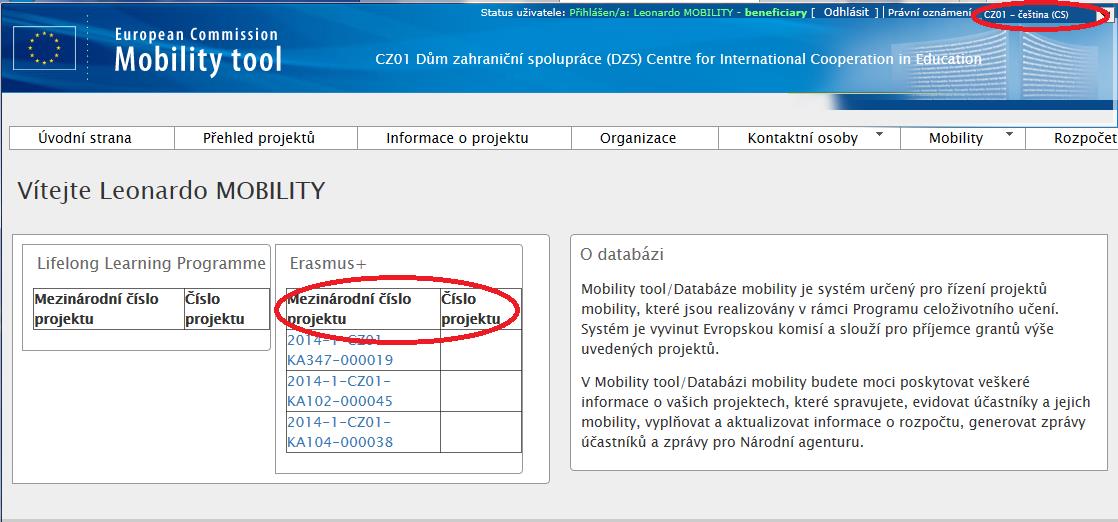Viewport: 1118px width, 522px height.
Task: Open the Úvodní strana menu item
Action: click(x=92, y=138)
